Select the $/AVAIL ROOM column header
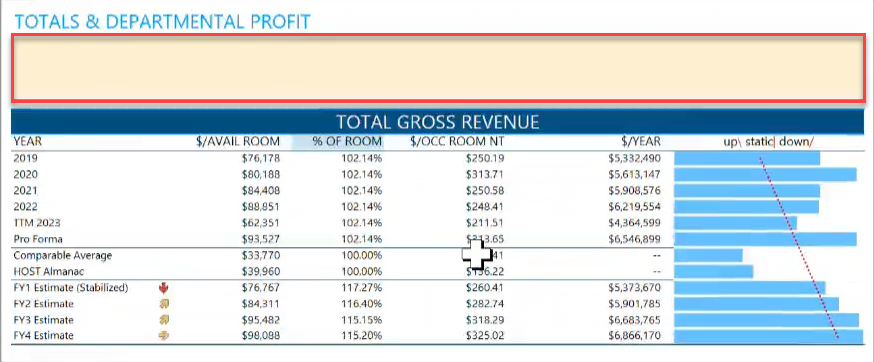874x362 pixels. (x=238, y=142)
